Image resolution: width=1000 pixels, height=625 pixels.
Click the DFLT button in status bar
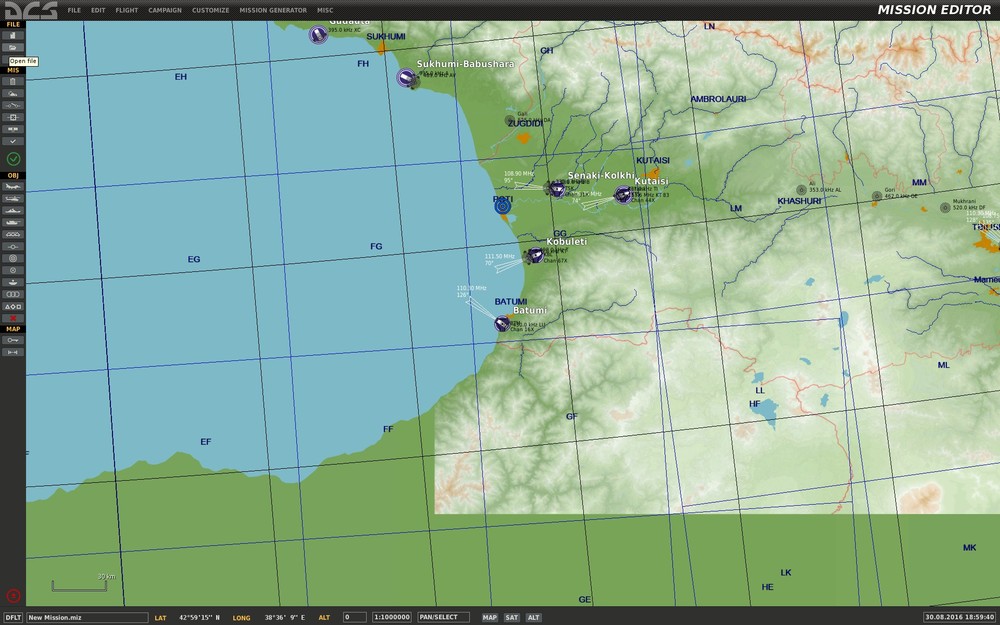(14, 617)
